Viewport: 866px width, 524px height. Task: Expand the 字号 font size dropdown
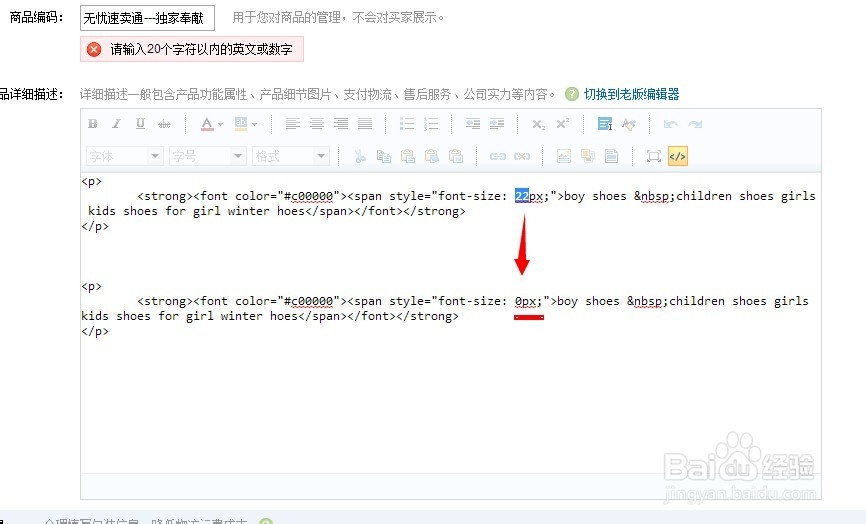tap(207, 156)
